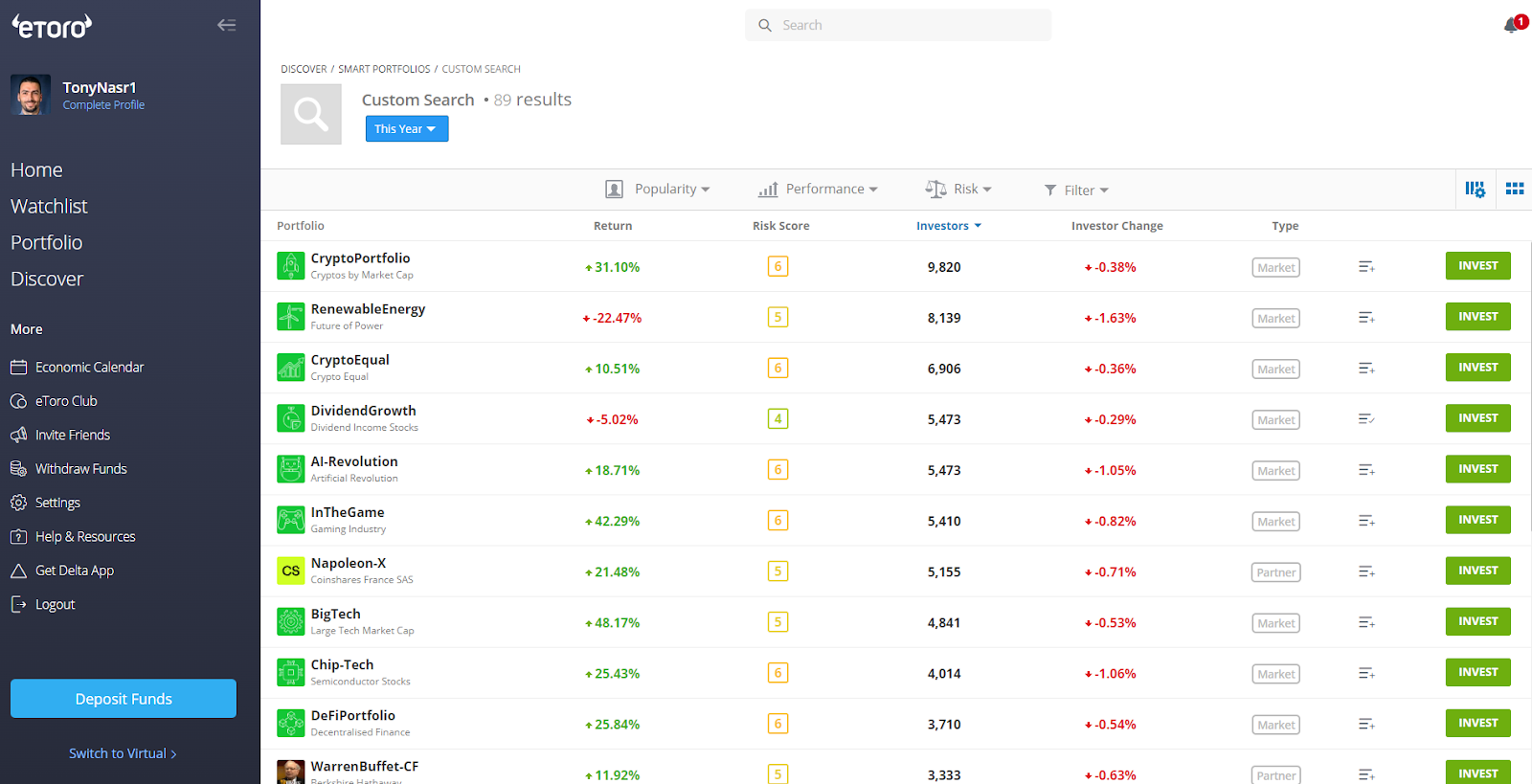
Task: Click the DISCOVER breadcrumb
Action: (x=304, y=69)
